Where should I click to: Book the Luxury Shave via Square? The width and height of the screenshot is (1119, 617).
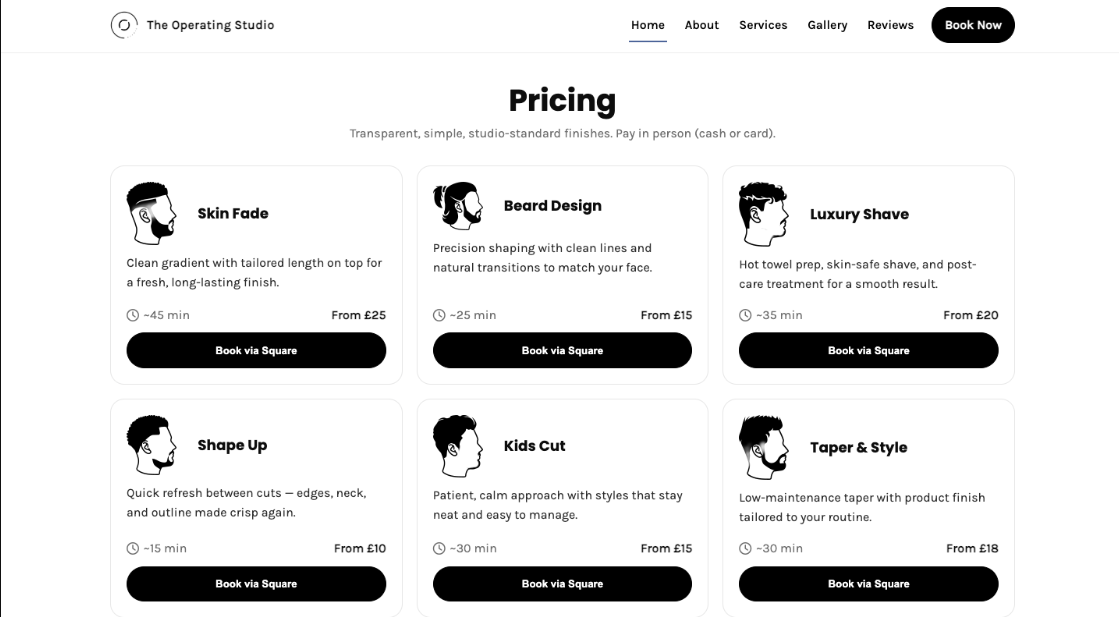[x=868, y=351]
